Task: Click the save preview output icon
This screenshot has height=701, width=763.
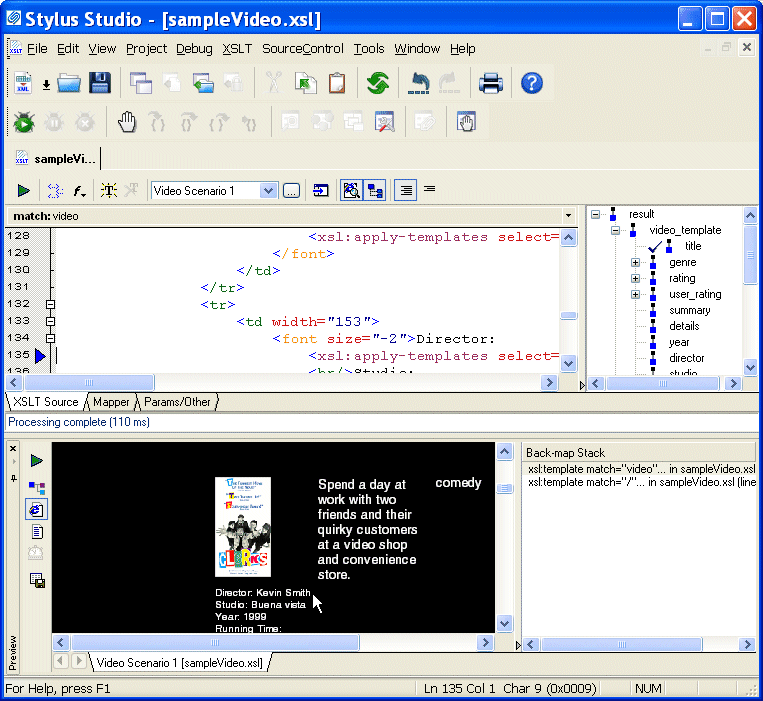Action: click(37, 580)
